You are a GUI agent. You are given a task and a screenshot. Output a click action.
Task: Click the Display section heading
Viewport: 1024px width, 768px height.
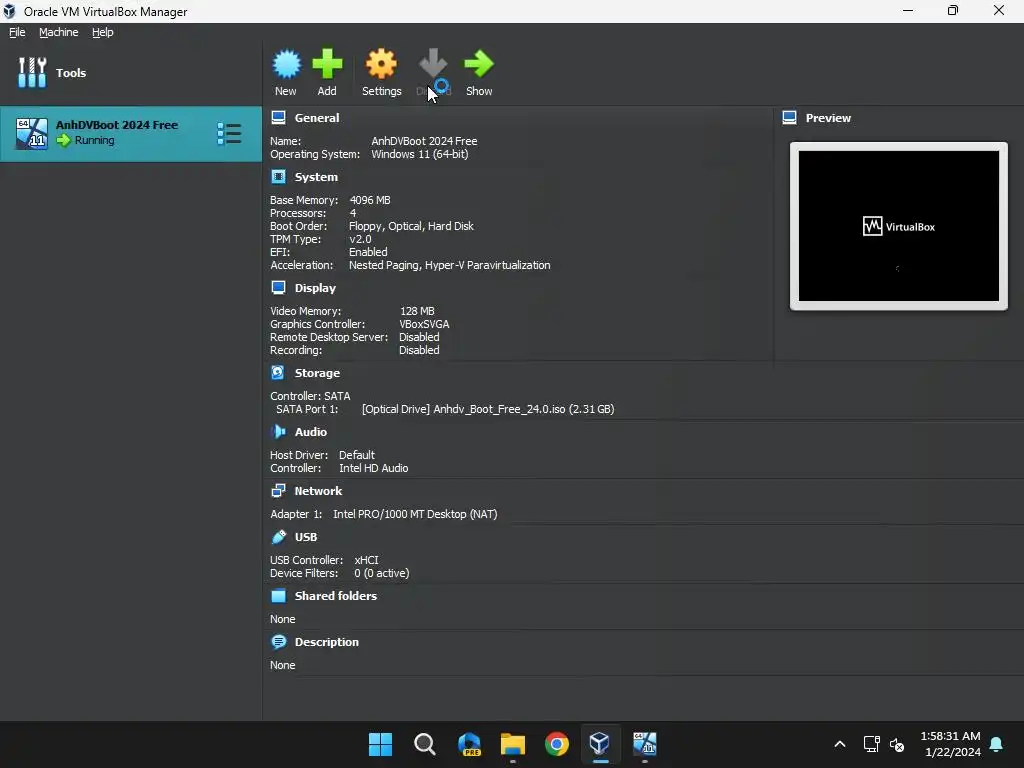(315, 288)
